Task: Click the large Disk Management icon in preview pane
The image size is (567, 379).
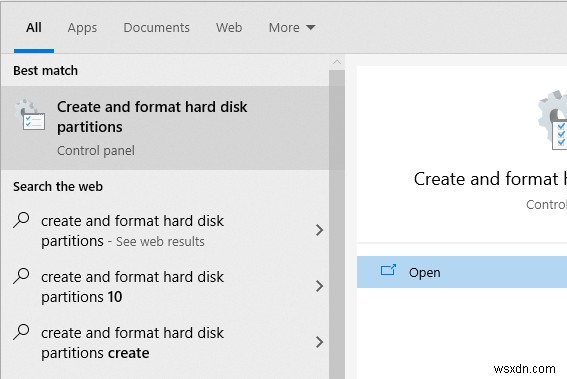Action: pos(553,120)
